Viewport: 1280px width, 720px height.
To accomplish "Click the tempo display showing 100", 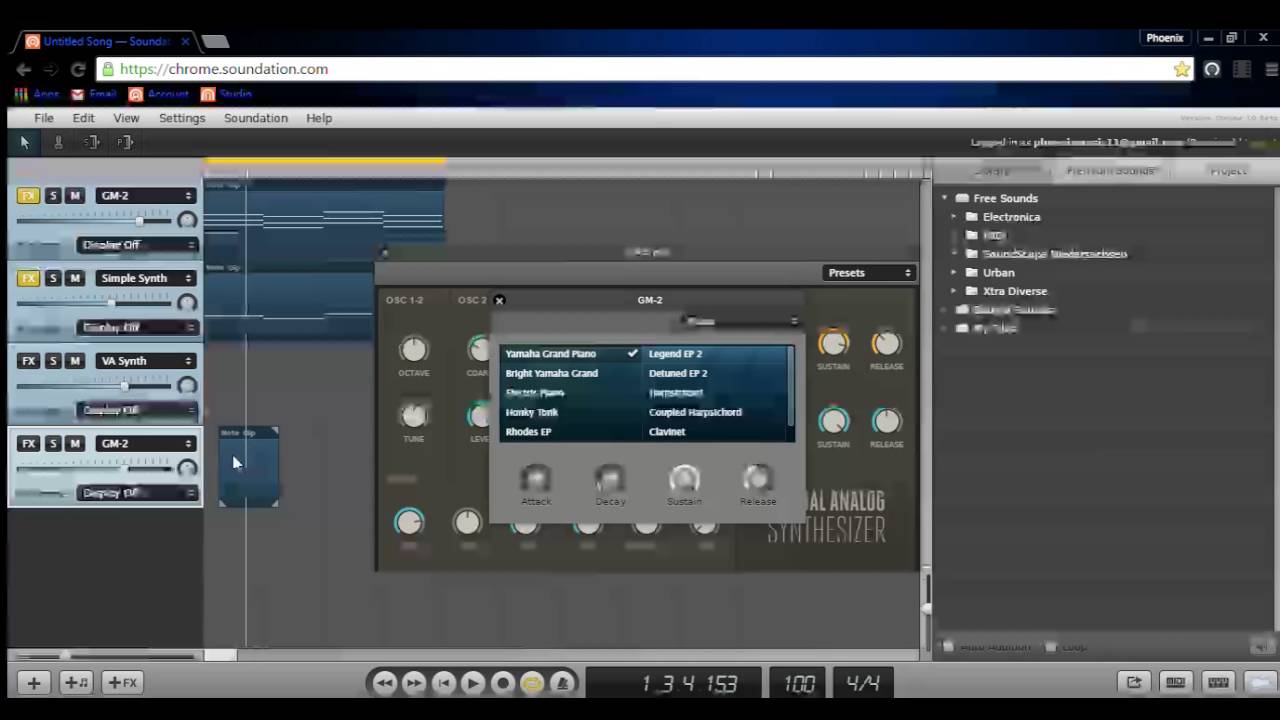I will click(x=798, y=683).
